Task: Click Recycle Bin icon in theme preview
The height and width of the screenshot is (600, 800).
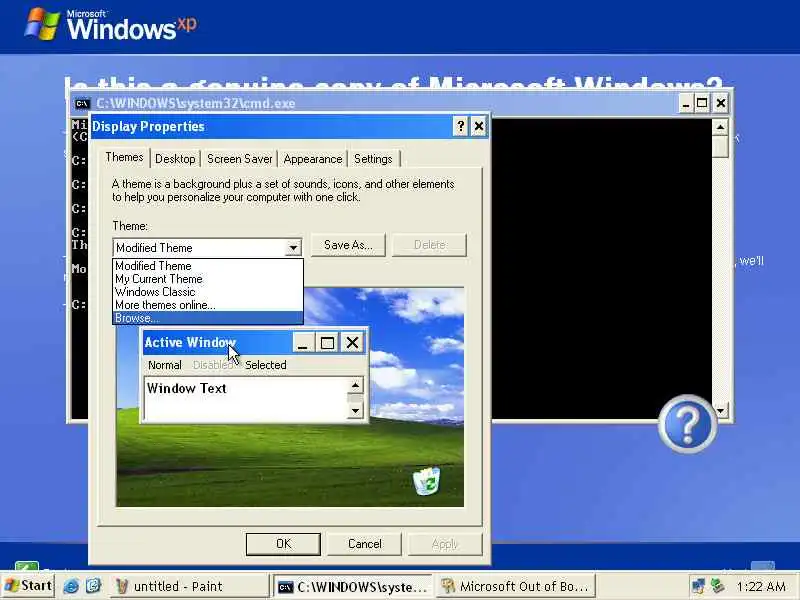Action: pyautogui.click(x=427, y=481)
